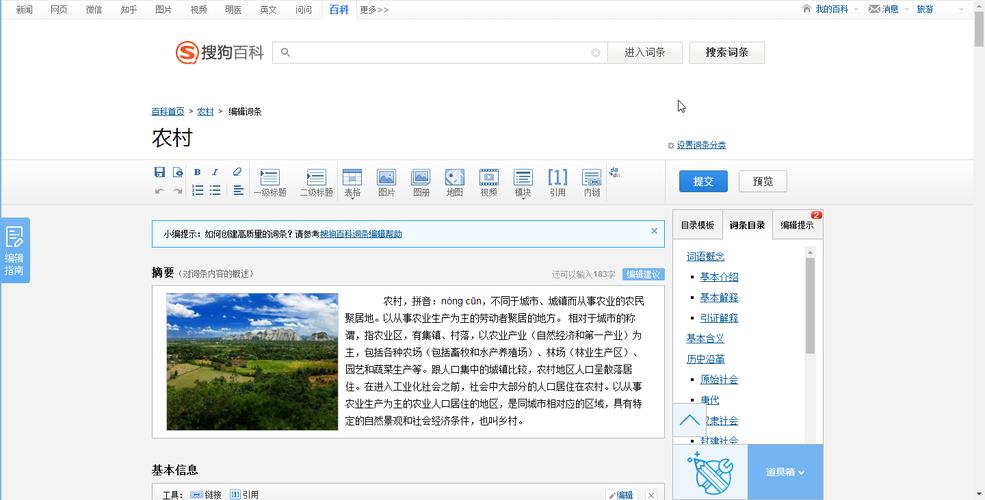Jump to 基本介绍 in the catalog

coord(719,277)
